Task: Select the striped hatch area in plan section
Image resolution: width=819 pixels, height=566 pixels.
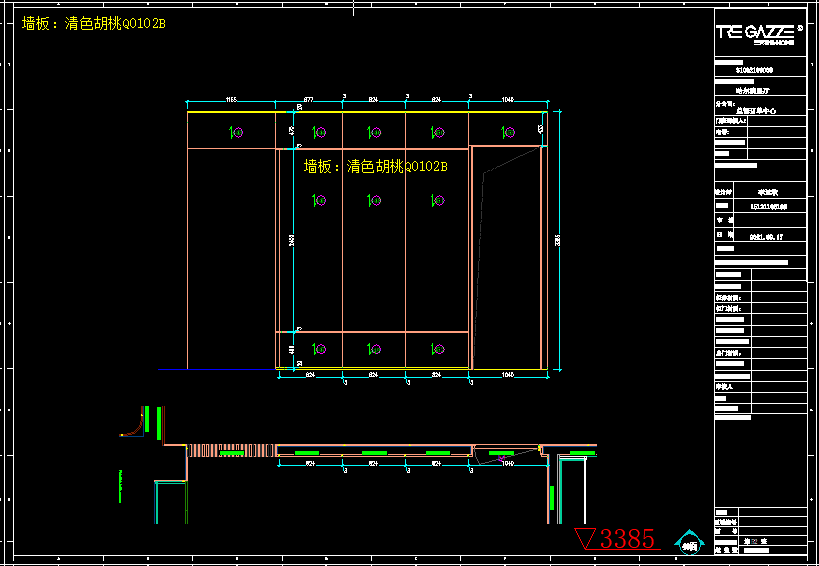Action: tap(203, 450)
